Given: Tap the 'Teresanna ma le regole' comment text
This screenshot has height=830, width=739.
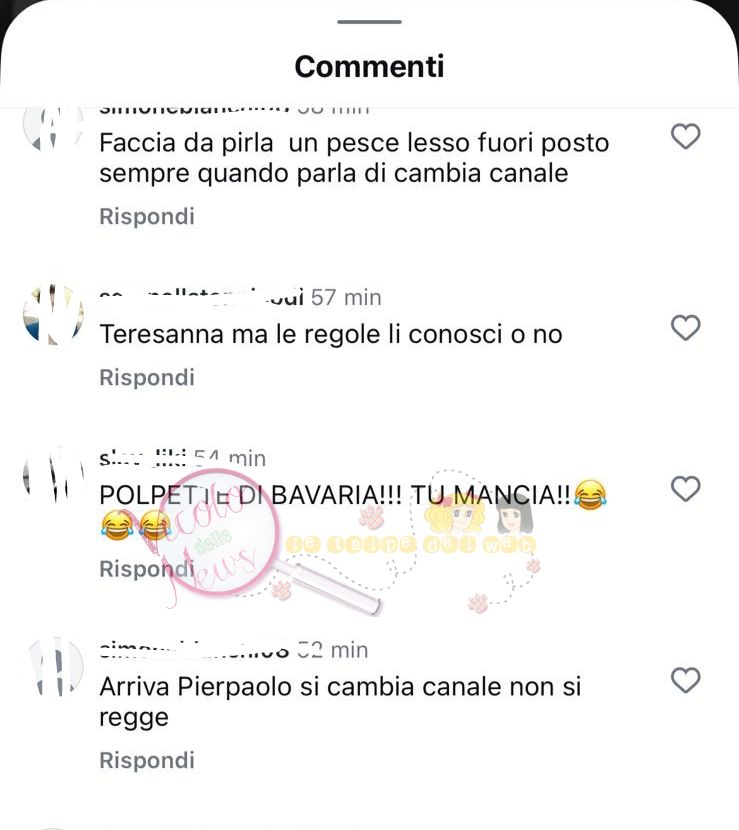Looking at the screenshot, I should tap(331, 335).
